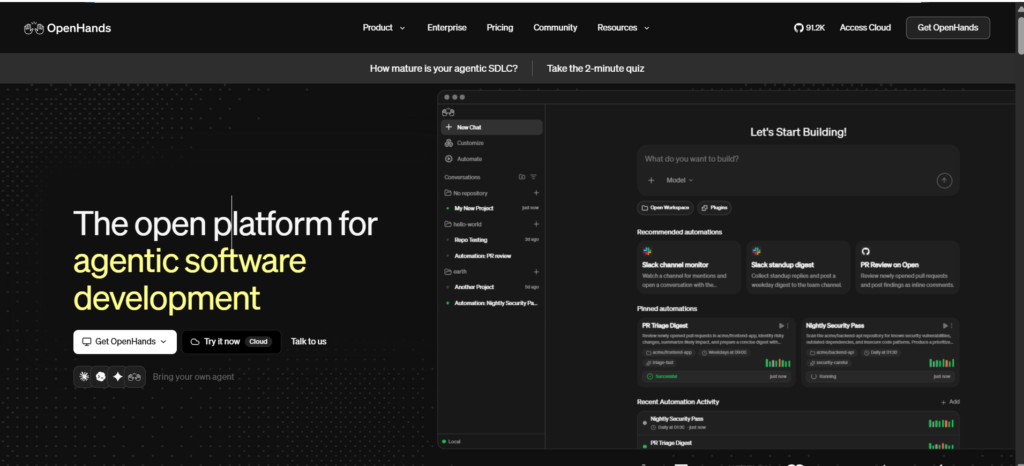Select the Another Project conversation

click(x=492, y=287)
